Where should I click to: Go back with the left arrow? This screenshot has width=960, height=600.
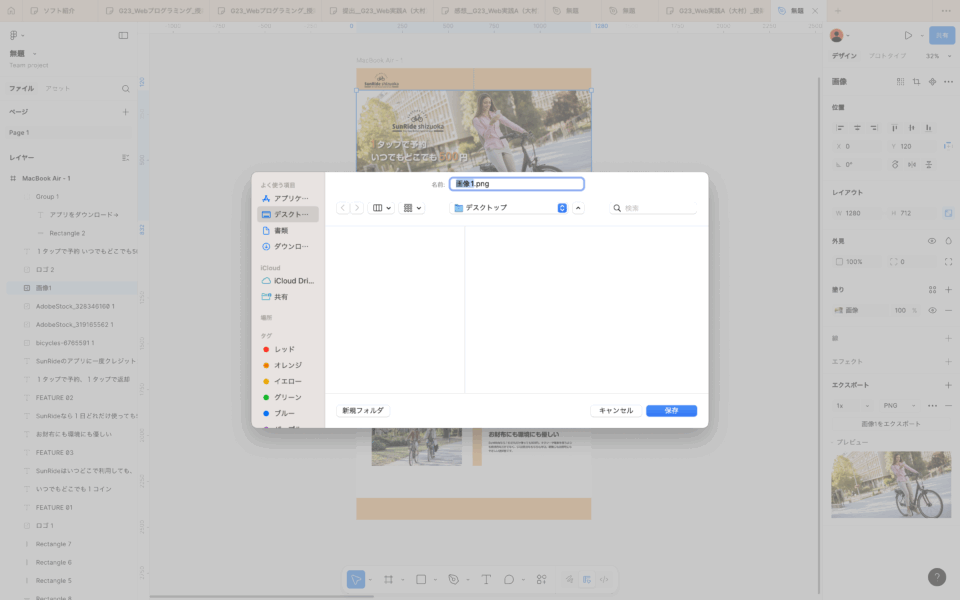click(x=344, y=208)
